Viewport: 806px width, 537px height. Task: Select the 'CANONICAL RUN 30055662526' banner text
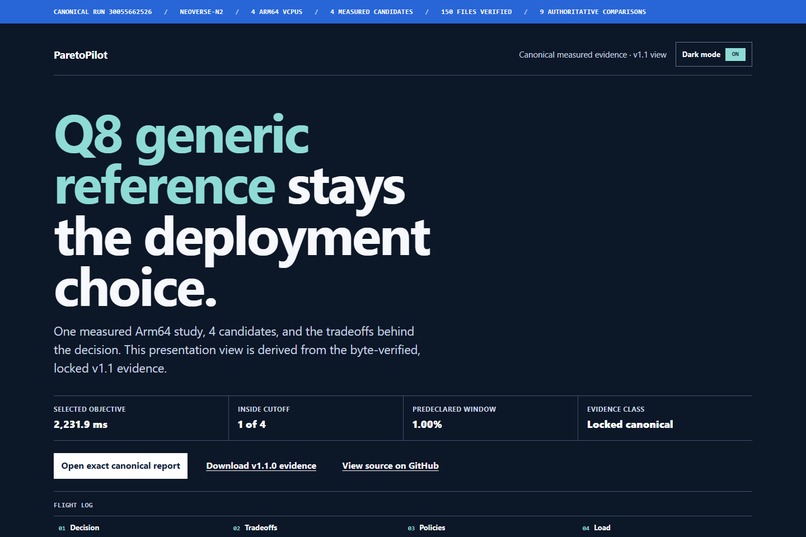pos(103,12)
